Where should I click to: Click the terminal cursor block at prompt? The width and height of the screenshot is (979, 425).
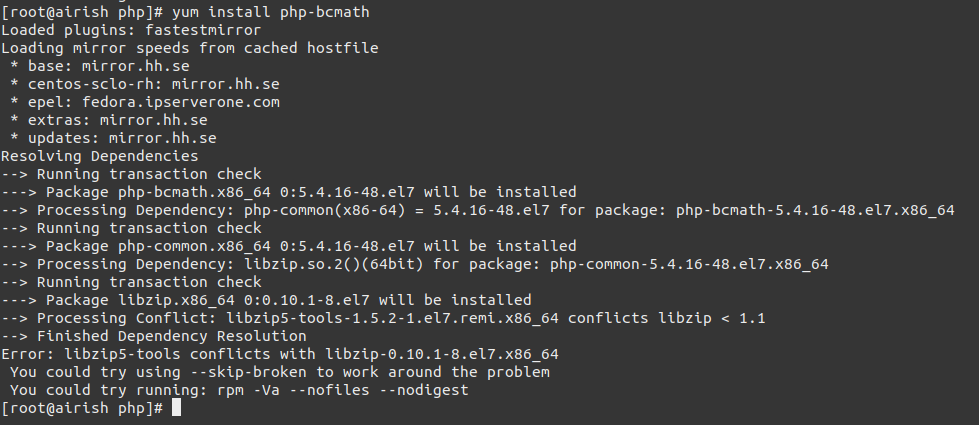click(176, 408)
